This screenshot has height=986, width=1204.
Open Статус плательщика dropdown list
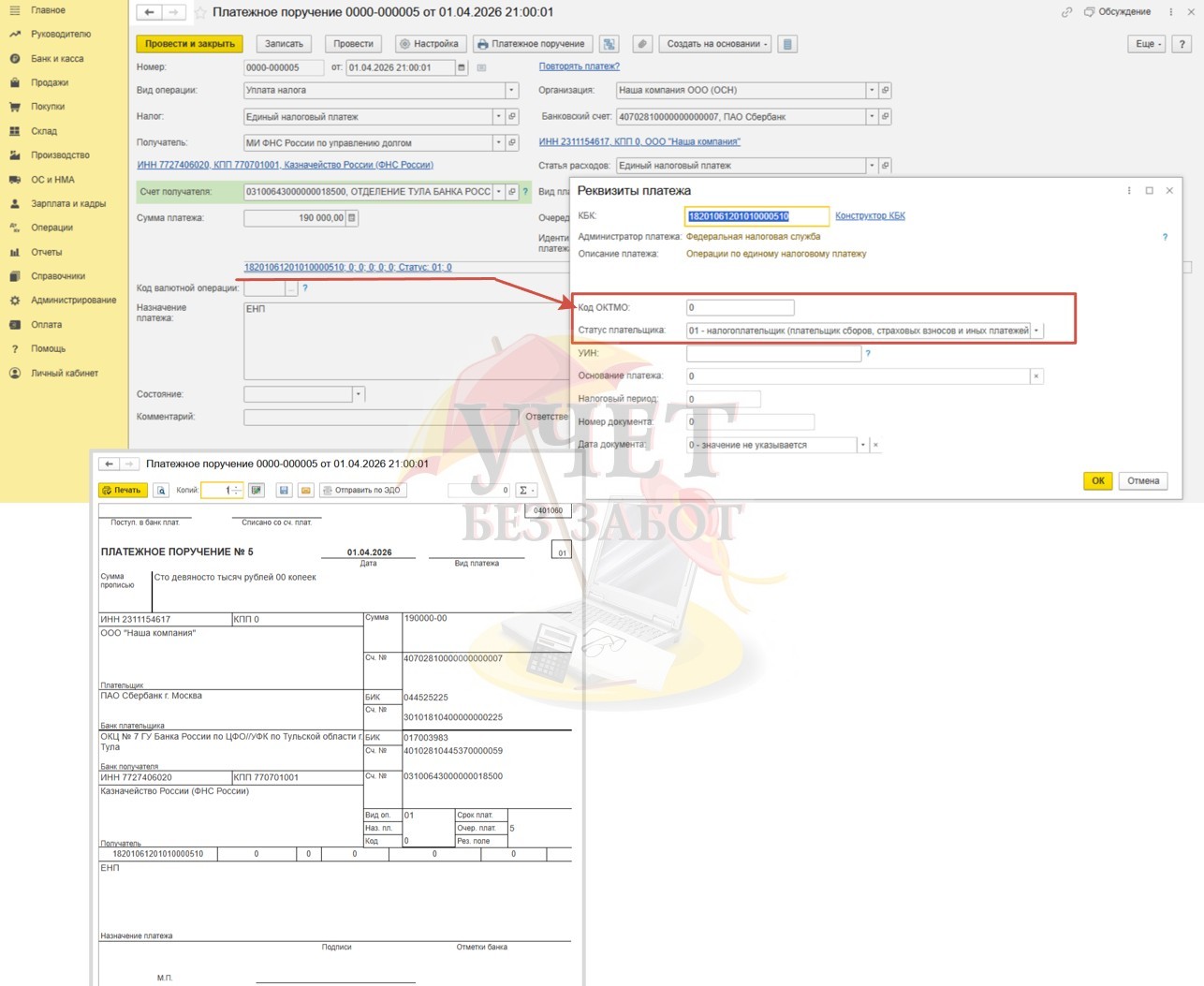coord(1036,331)
